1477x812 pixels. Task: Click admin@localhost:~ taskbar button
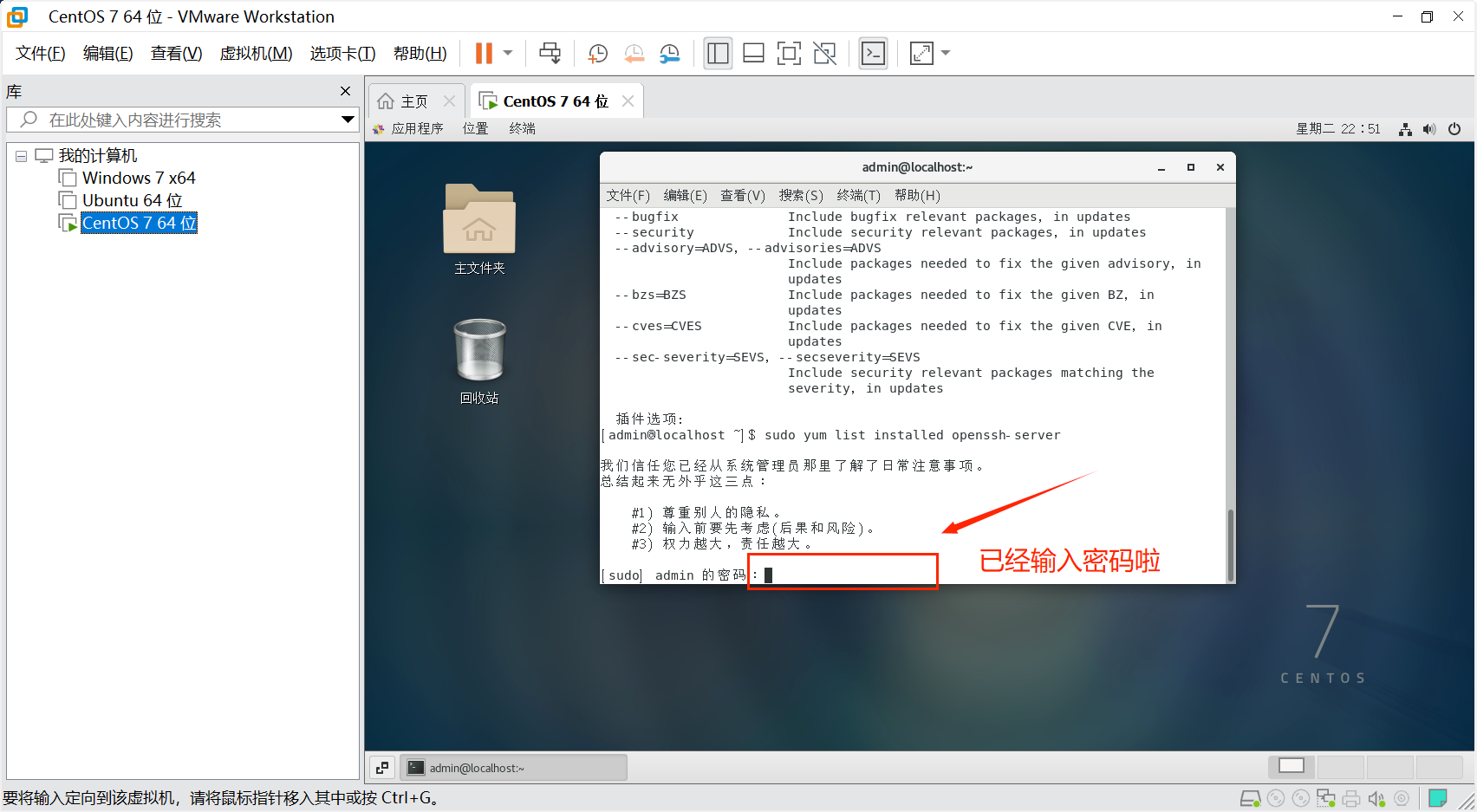pos(513,768)
